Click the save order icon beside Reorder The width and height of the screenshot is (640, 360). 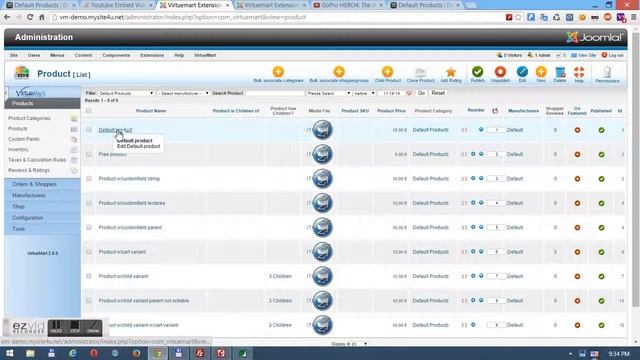point(495,111)
